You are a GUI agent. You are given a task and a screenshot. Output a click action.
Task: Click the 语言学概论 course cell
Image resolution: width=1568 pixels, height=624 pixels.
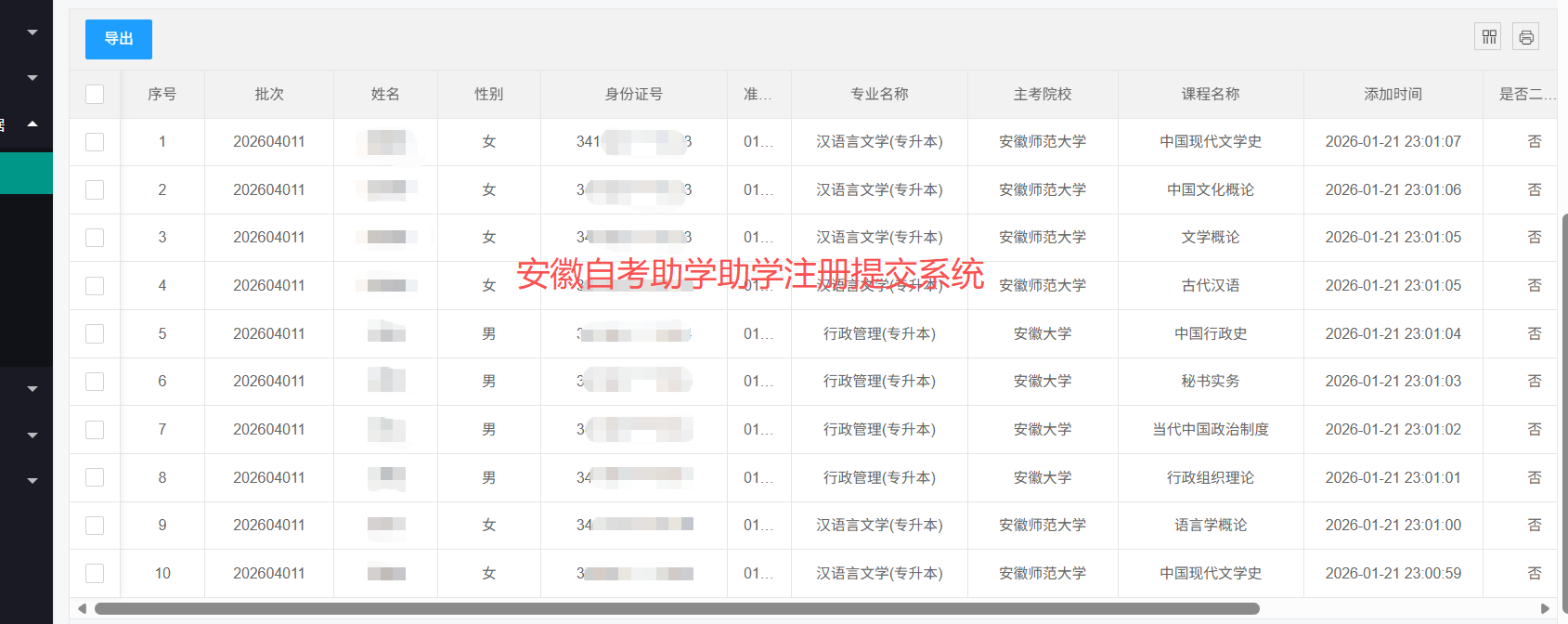1211,526
